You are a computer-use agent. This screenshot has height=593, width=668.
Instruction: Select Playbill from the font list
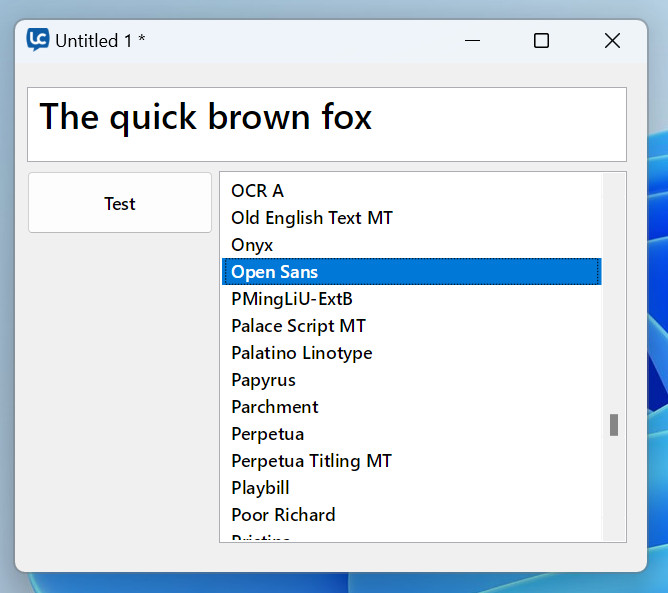(x=260, y=488)
